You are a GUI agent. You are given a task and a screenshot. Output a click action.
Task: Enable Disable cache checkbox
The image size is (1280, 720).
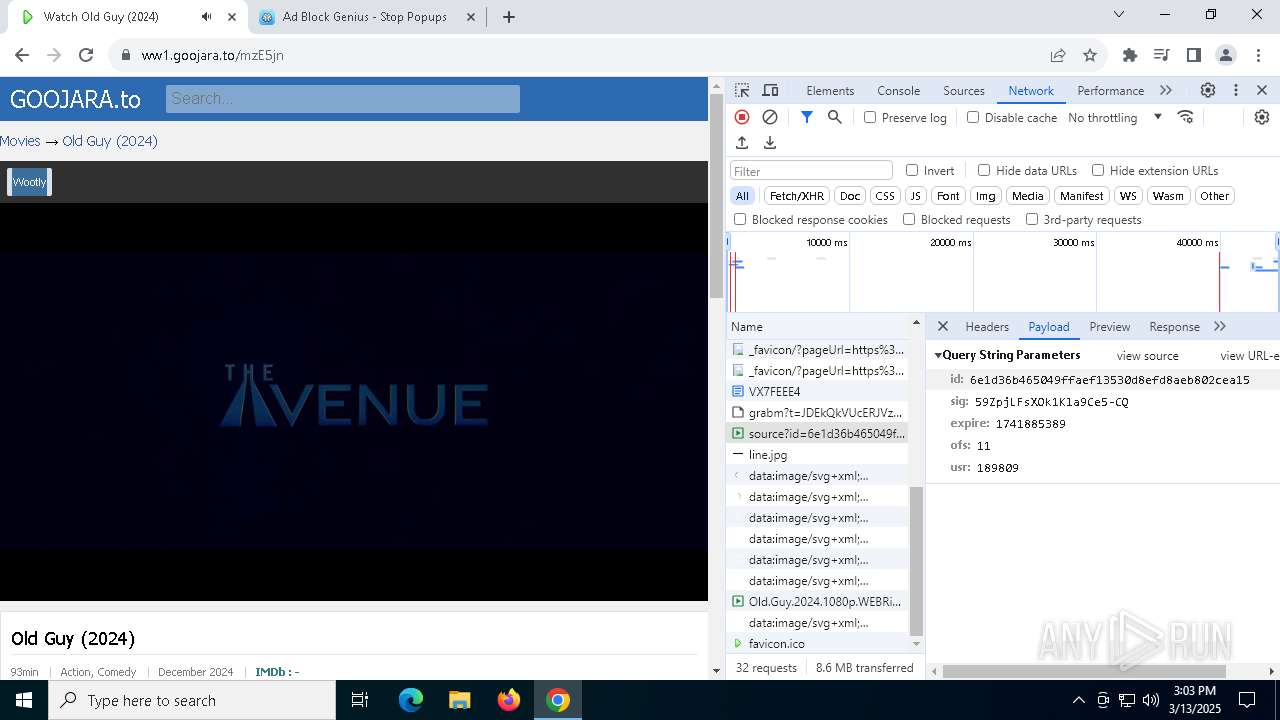pyautogui.click(x=973, y=117)
